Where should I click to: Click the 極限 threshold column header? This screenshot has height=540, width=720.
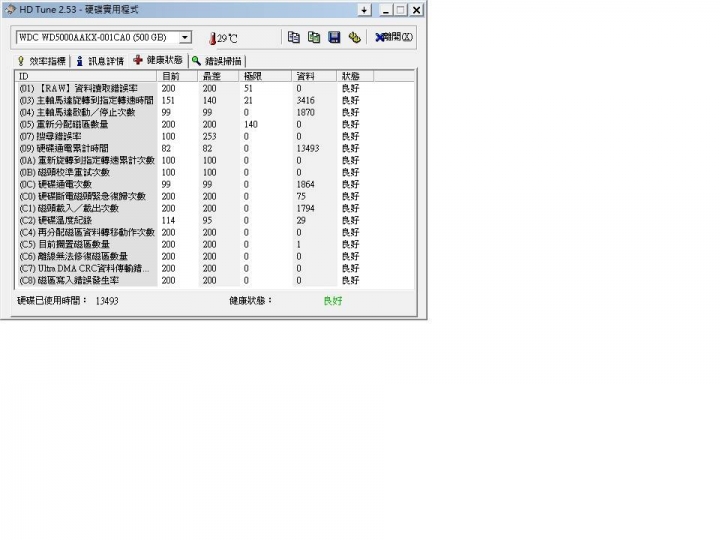pyautogui.click(x=265, y=76)
